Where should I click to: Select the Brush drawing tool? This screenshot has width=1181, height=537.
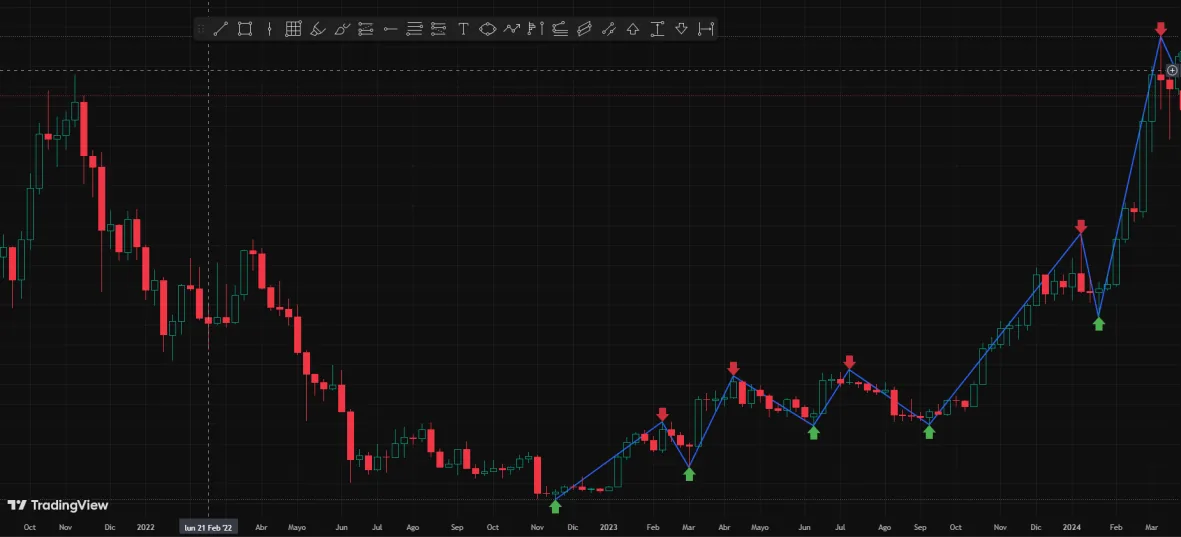point(342,29)
